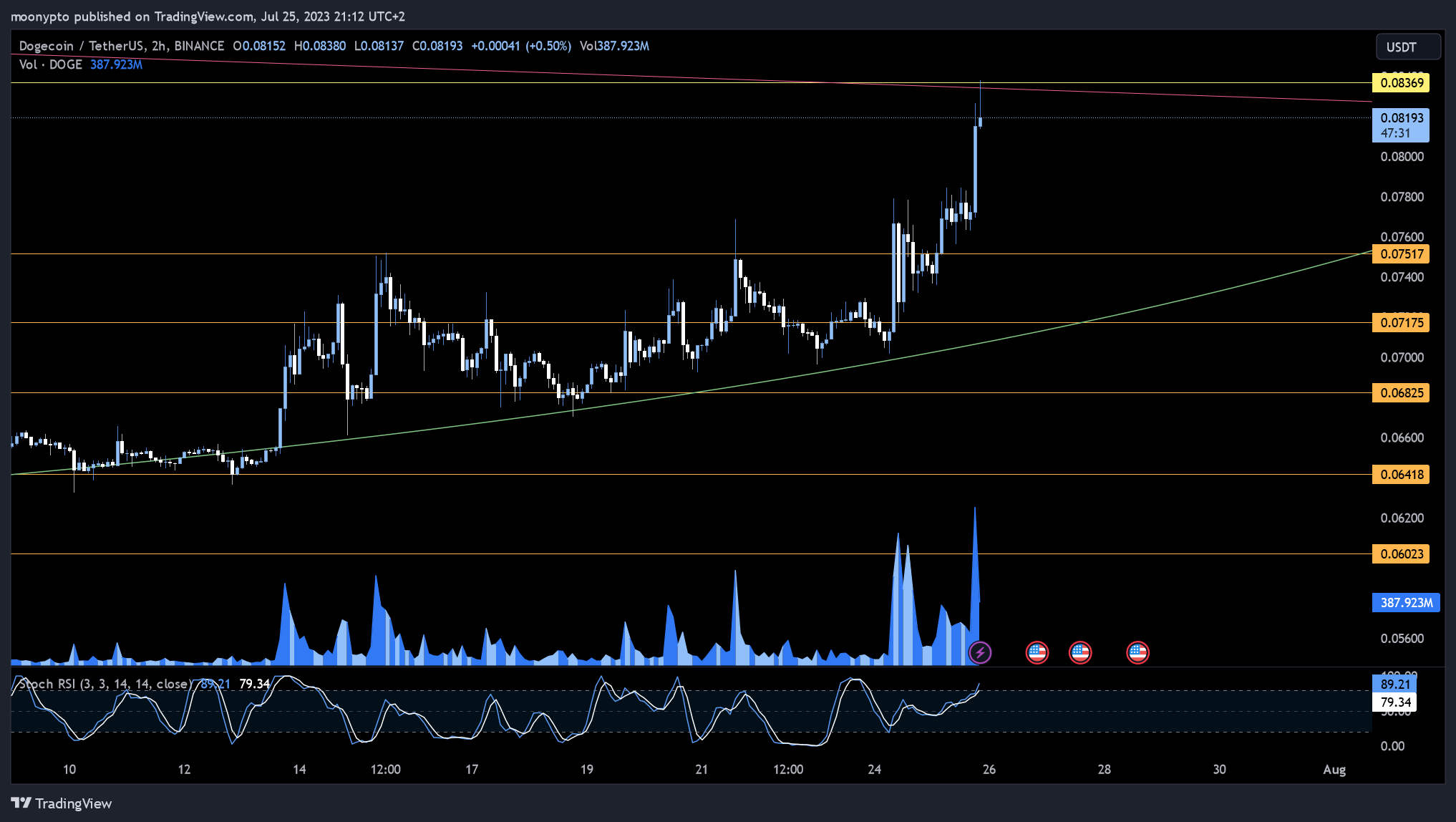1456x822 pixels.
Task: Click the 0.07000 price scale tick
Action: pyautogui.click(x=1402, y=357)
